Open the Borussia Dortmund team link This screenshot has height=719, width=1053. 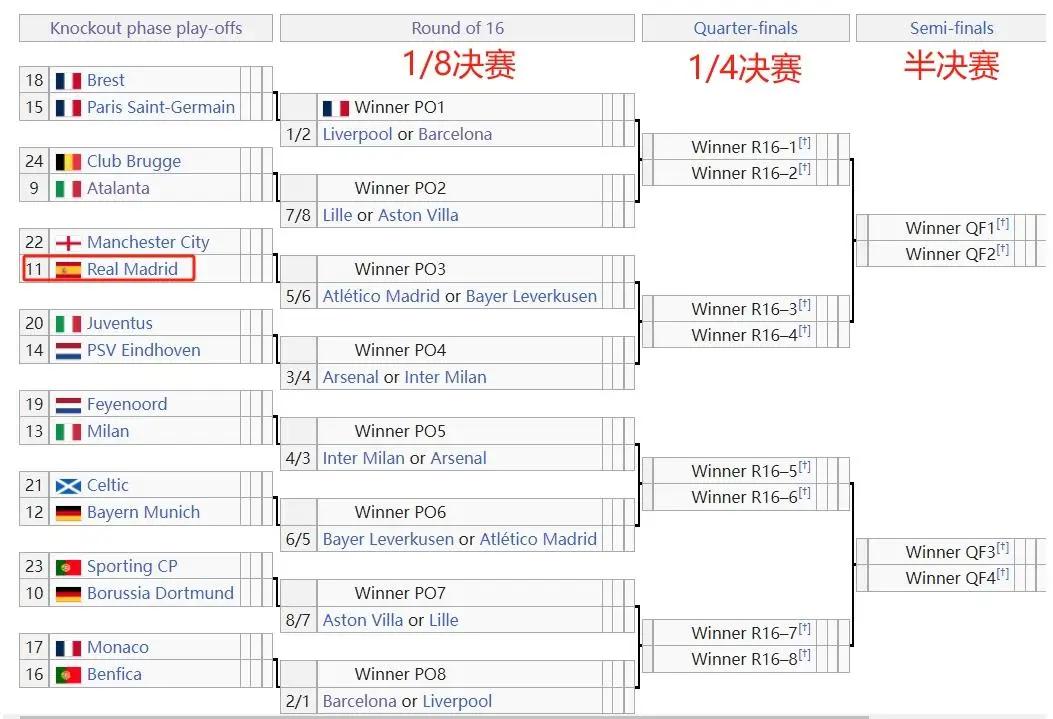coord(161,593)
